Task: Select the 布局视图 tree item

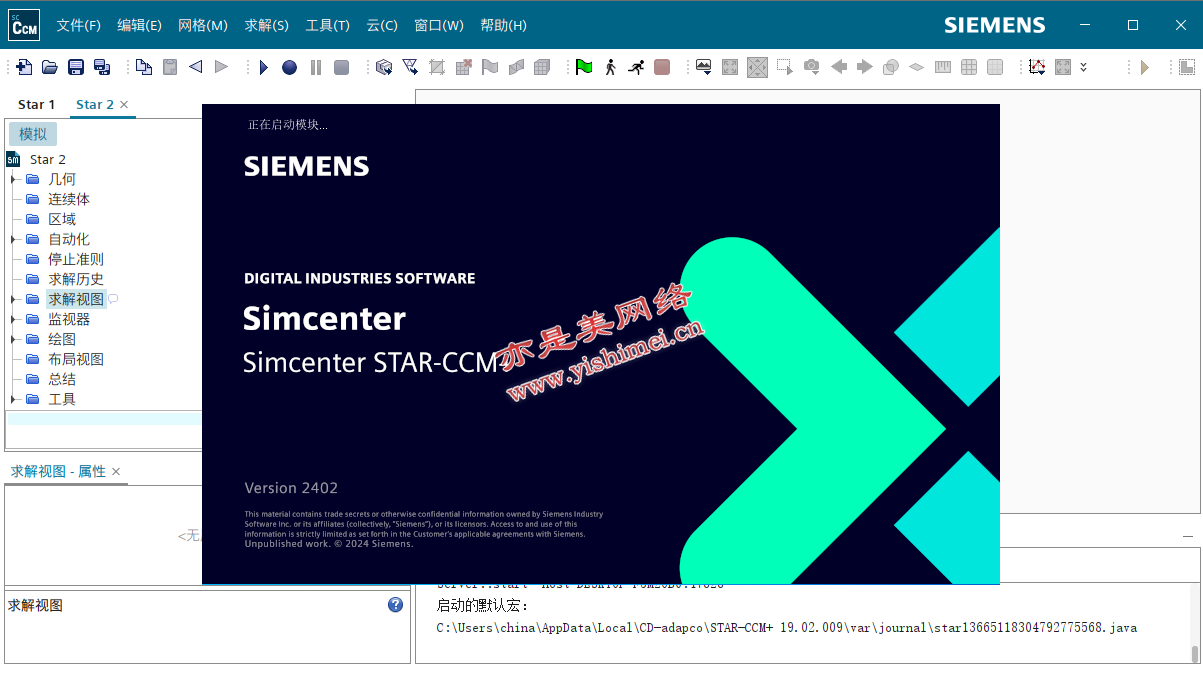Action: click(x=76, y=359)
